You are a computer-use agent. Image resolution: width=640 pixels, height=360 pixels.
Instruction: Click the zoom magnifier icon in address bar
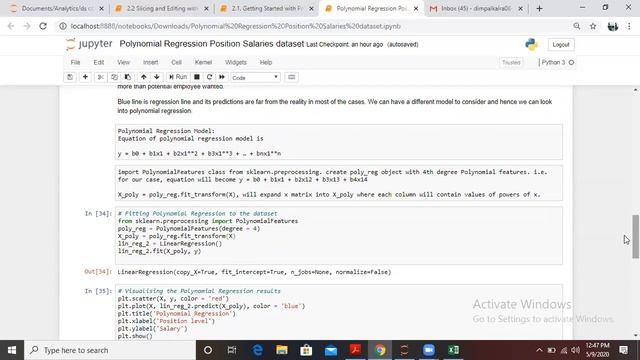(576, 26)
